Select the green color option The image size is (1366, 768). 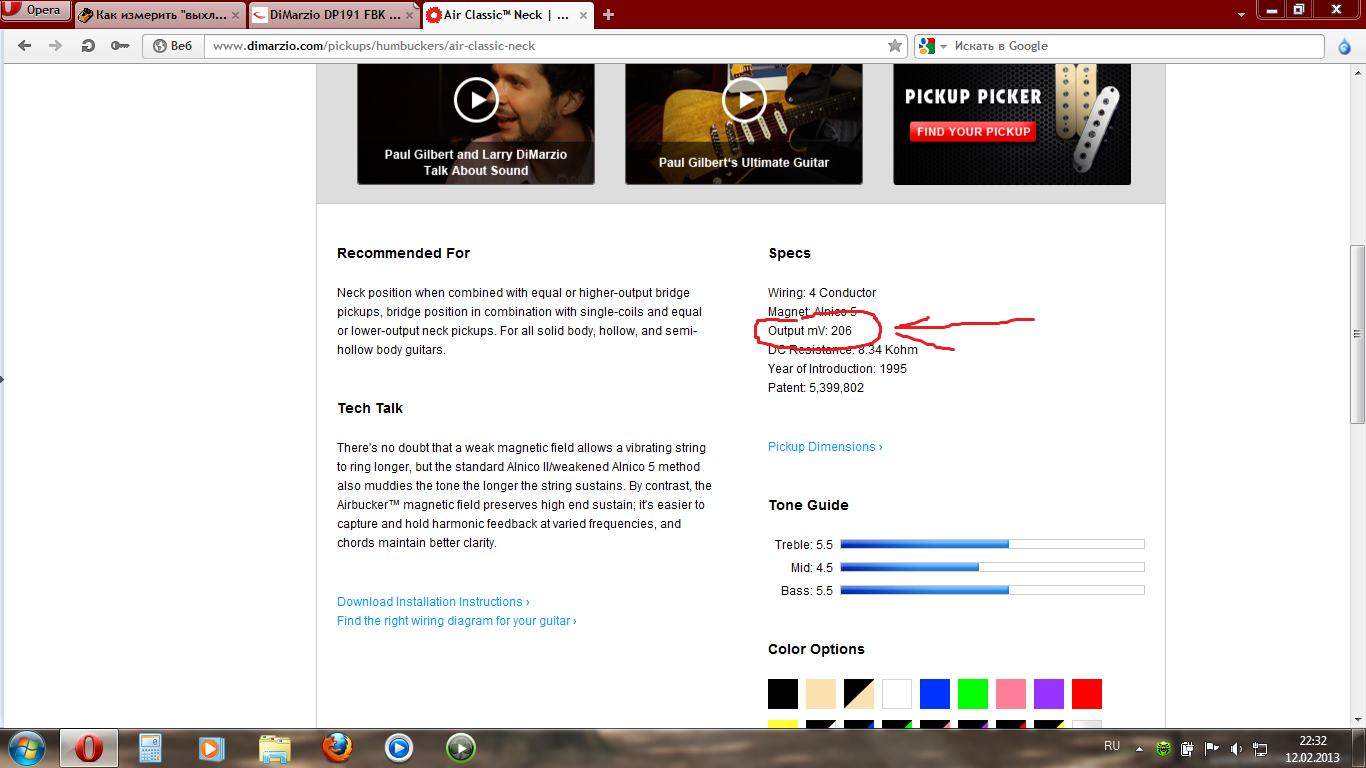tap(973, 694)
